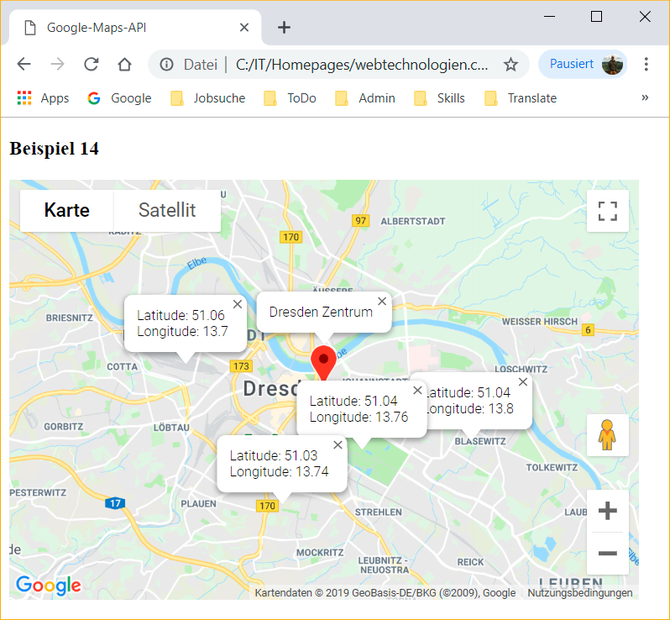Go back with the browser back arrow

(x=24, y=65)
